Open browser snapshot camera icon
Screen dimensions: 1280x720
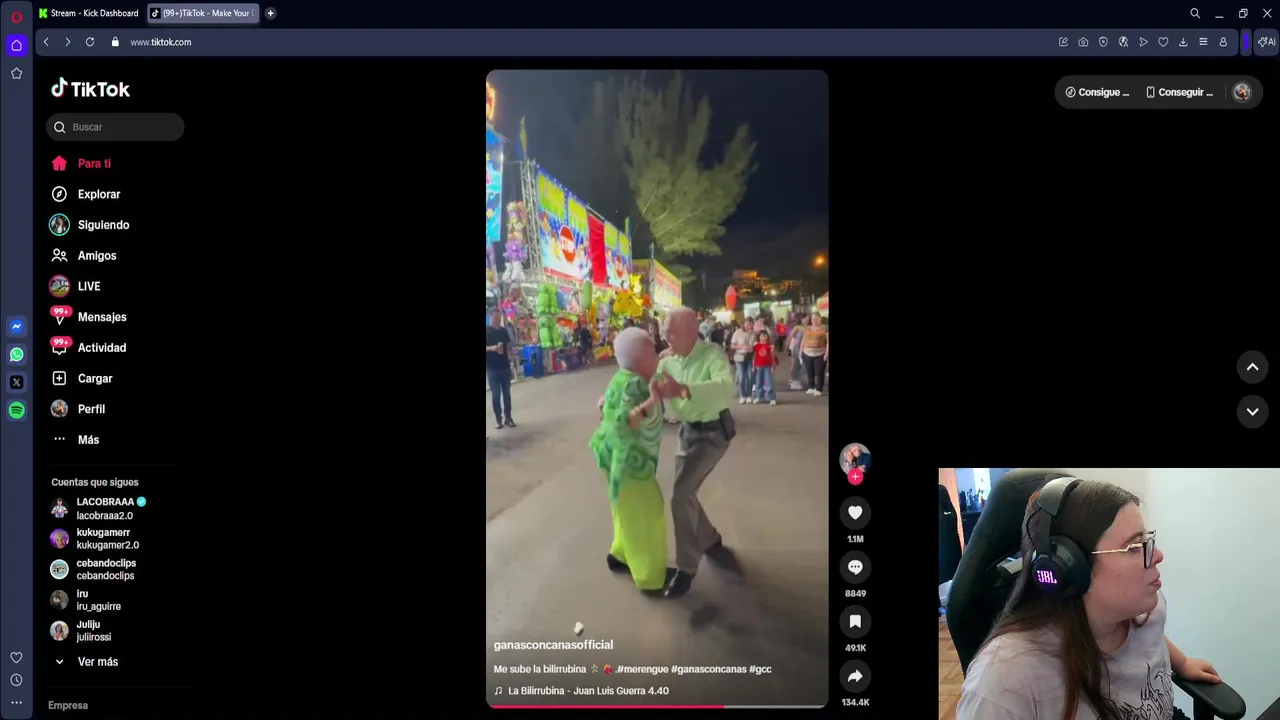[x=1083, y=42]
